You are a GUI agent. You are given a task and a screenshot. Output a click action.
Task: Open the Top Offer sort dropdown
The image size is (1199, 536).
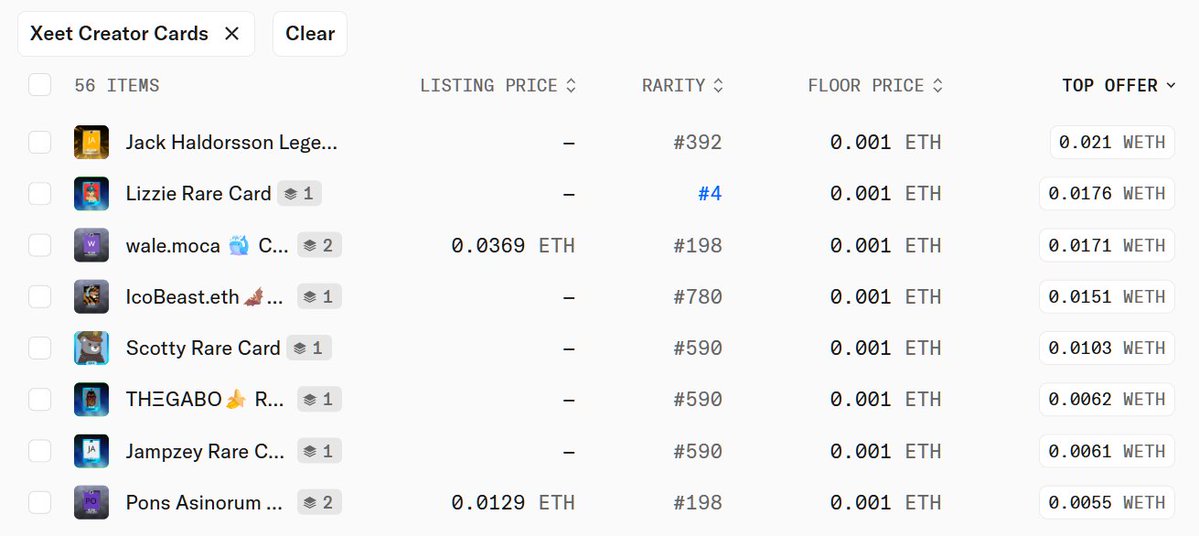click(x=1118, y=86)
